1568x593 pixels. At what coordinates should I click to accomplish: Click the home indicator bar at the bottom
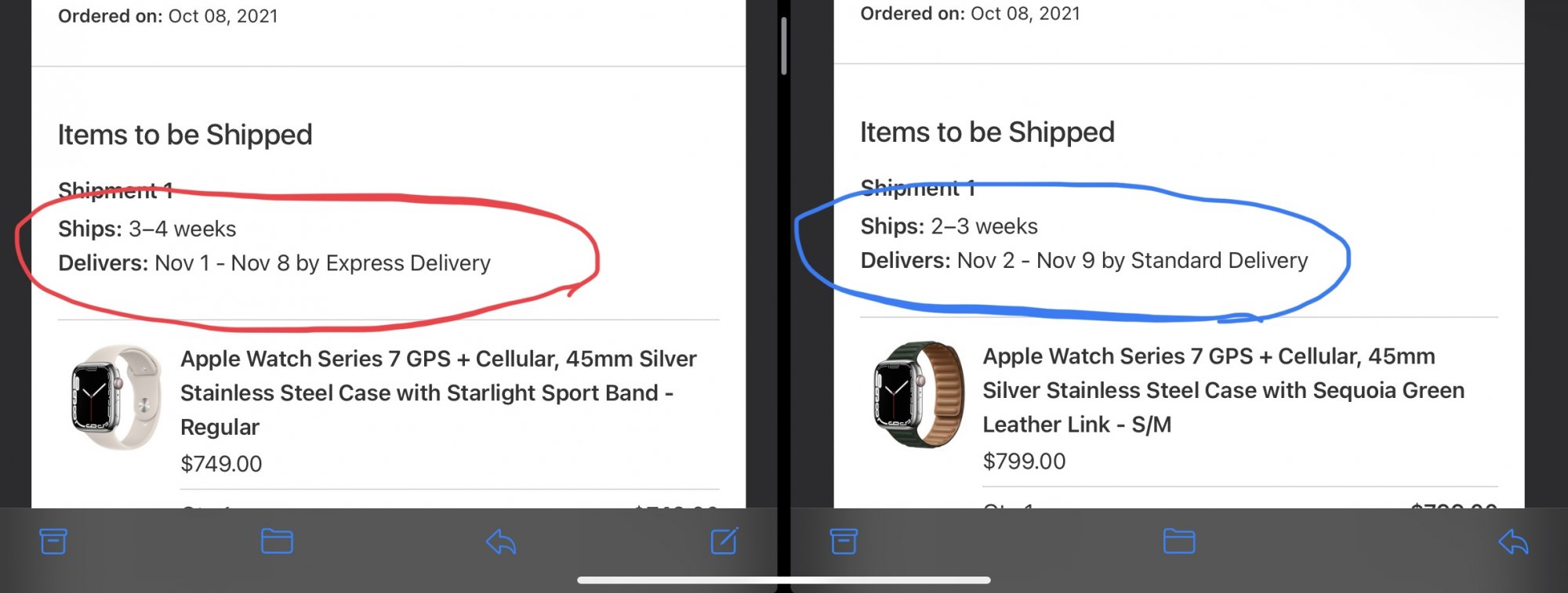click(784, 580)
